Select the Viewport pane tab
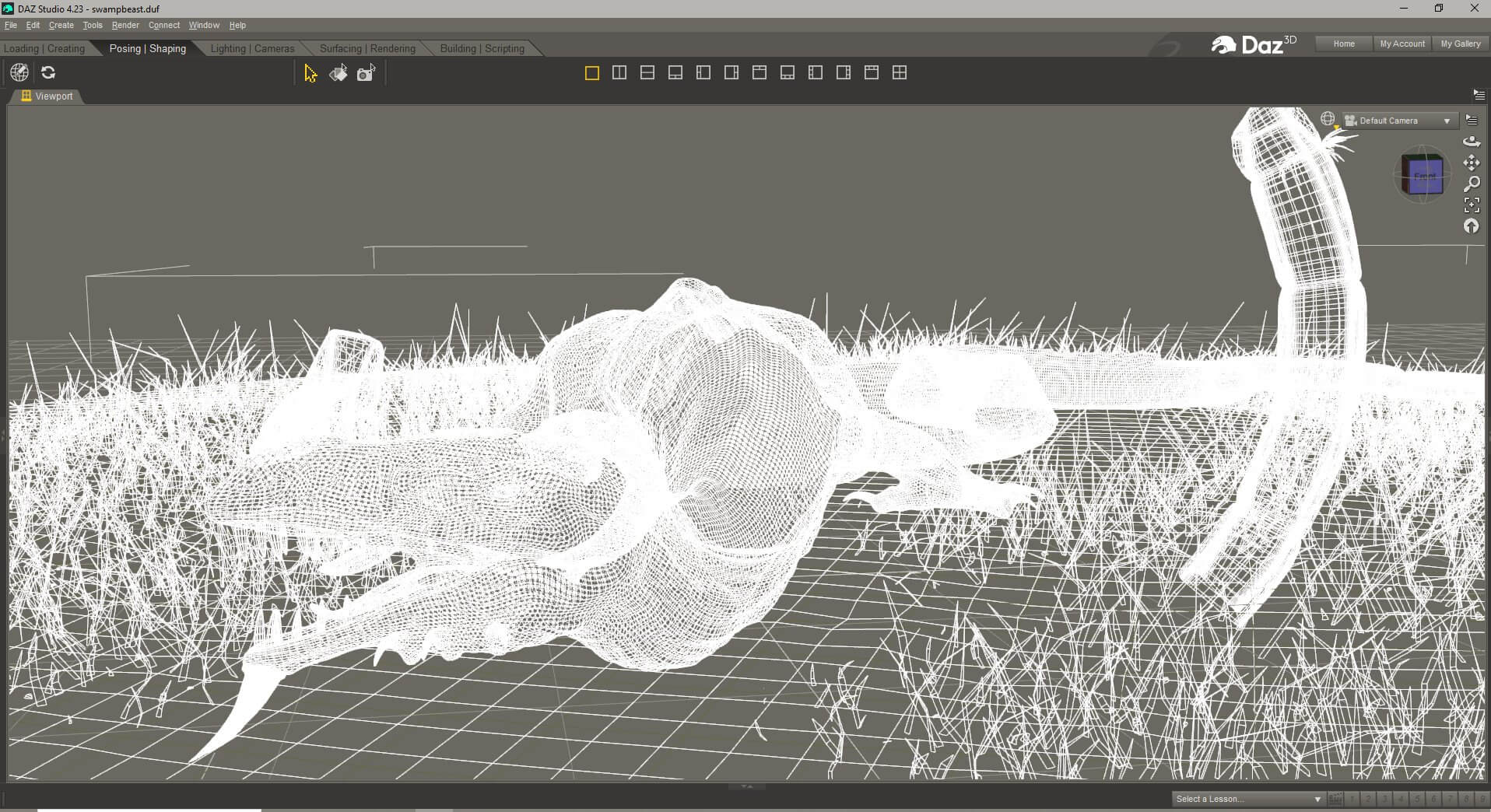 (x=47, y=96)
